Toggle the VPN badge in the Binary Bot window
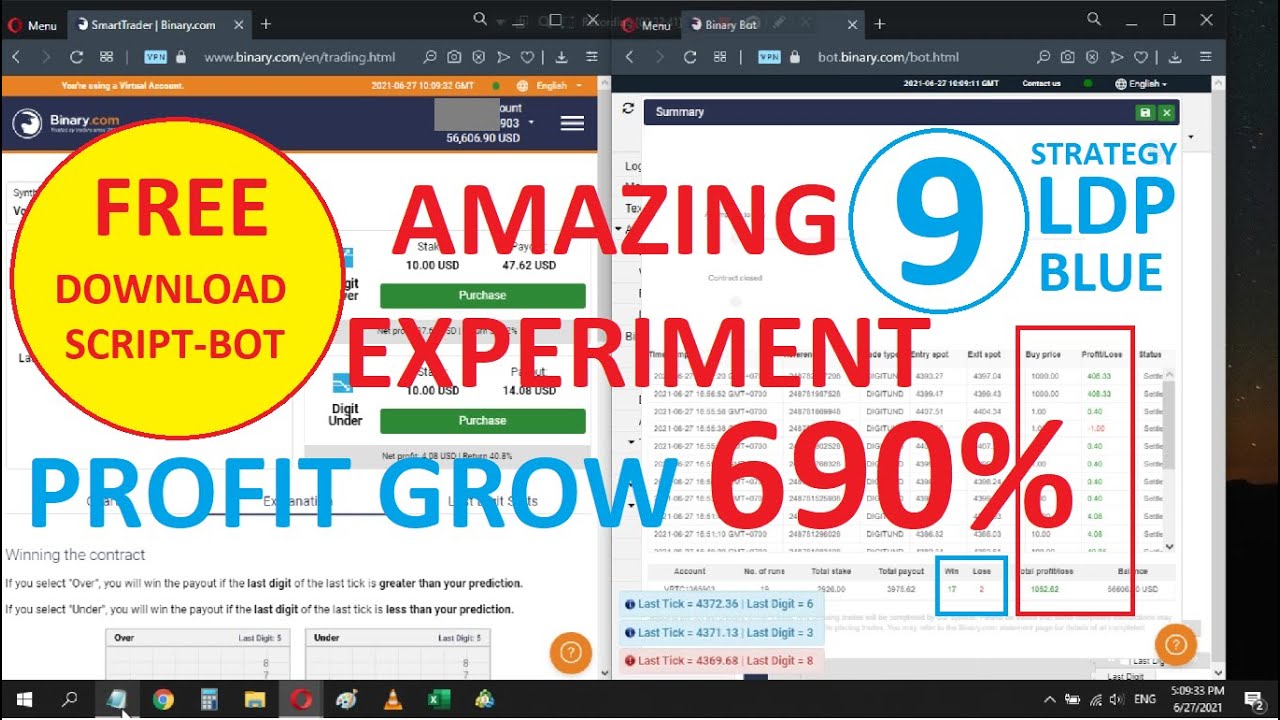This screenshot has height=720, width=1280. (x=770, y=58)
